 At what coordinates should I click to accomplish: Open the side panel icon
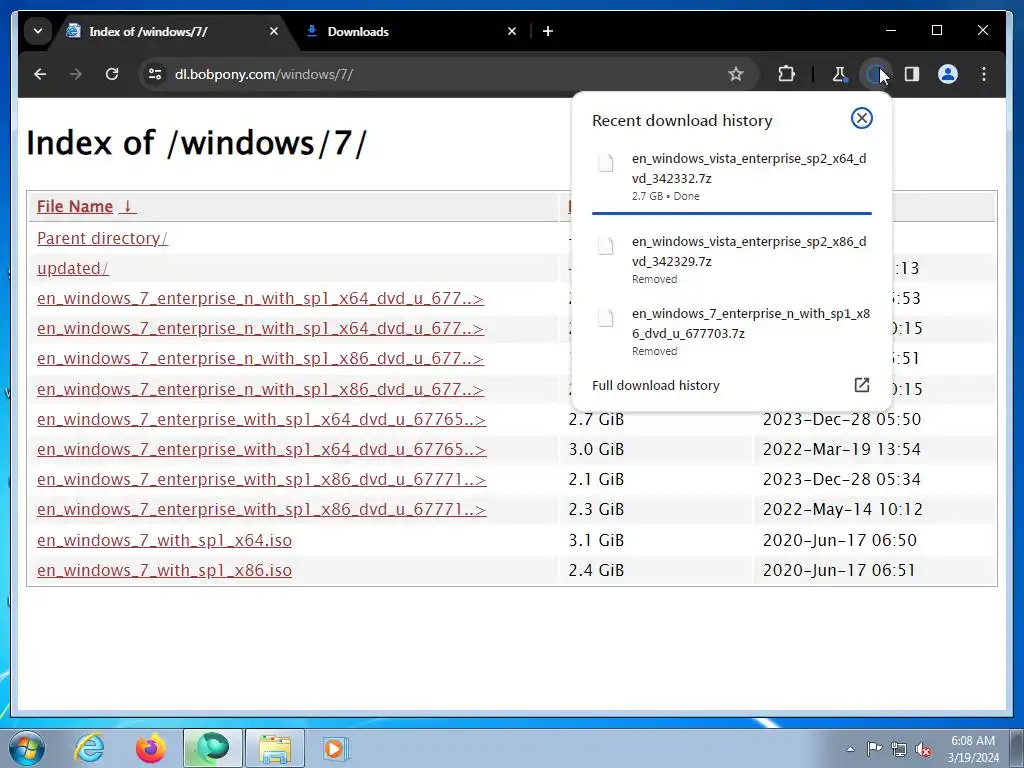pyautogui.click(x=912, y=74)
